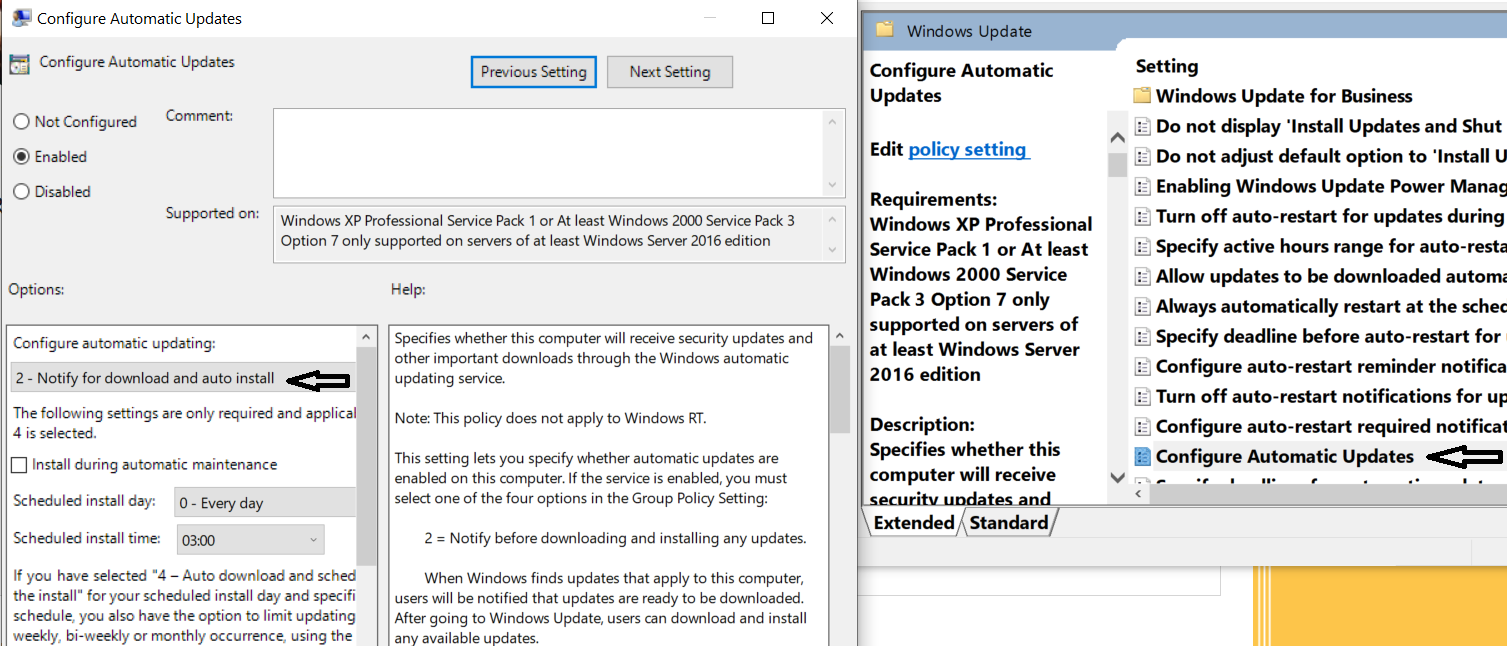Click icon for Turn off auto-restart for updates during
Screen dimensions: 1507x646
1143,216
